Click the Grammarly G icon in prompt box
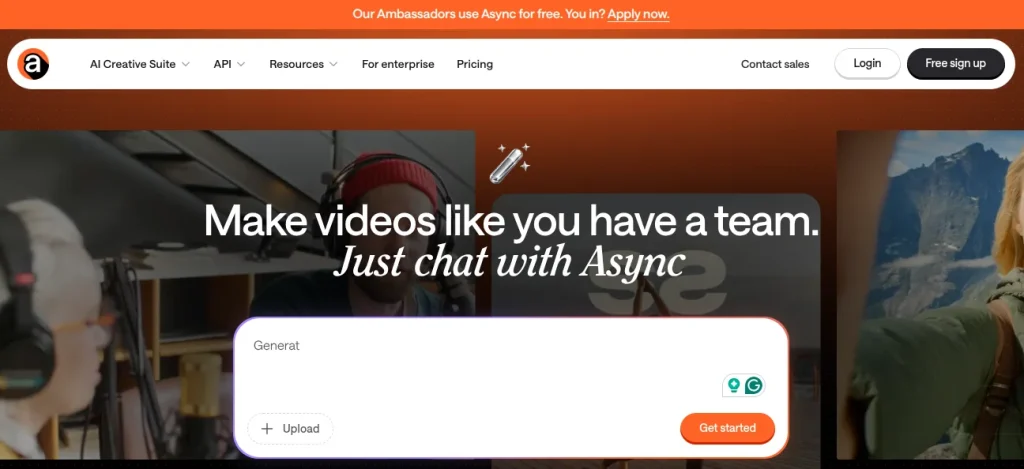Image resolution: width=1024 pixels, height=469 pixels. coord(754,385)
